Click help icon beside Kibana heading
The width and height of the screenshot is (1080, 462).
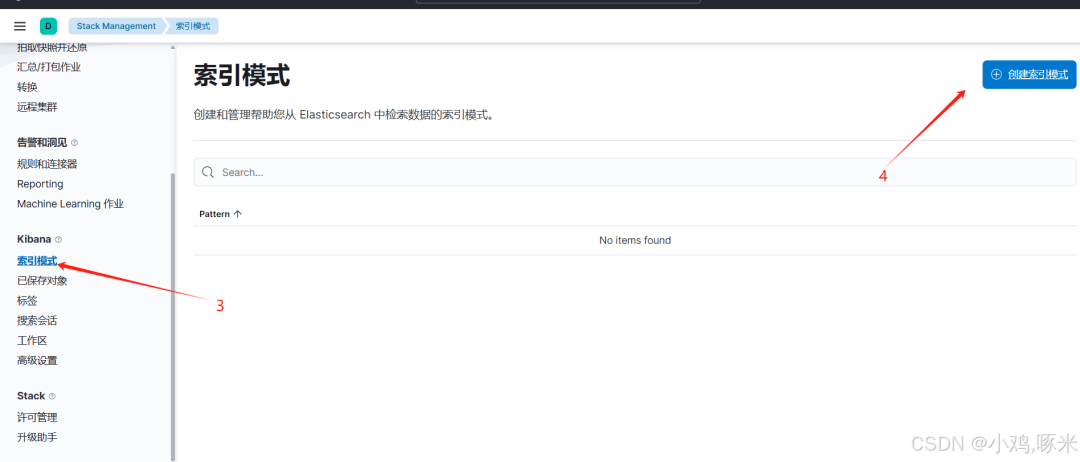[59, 240]
